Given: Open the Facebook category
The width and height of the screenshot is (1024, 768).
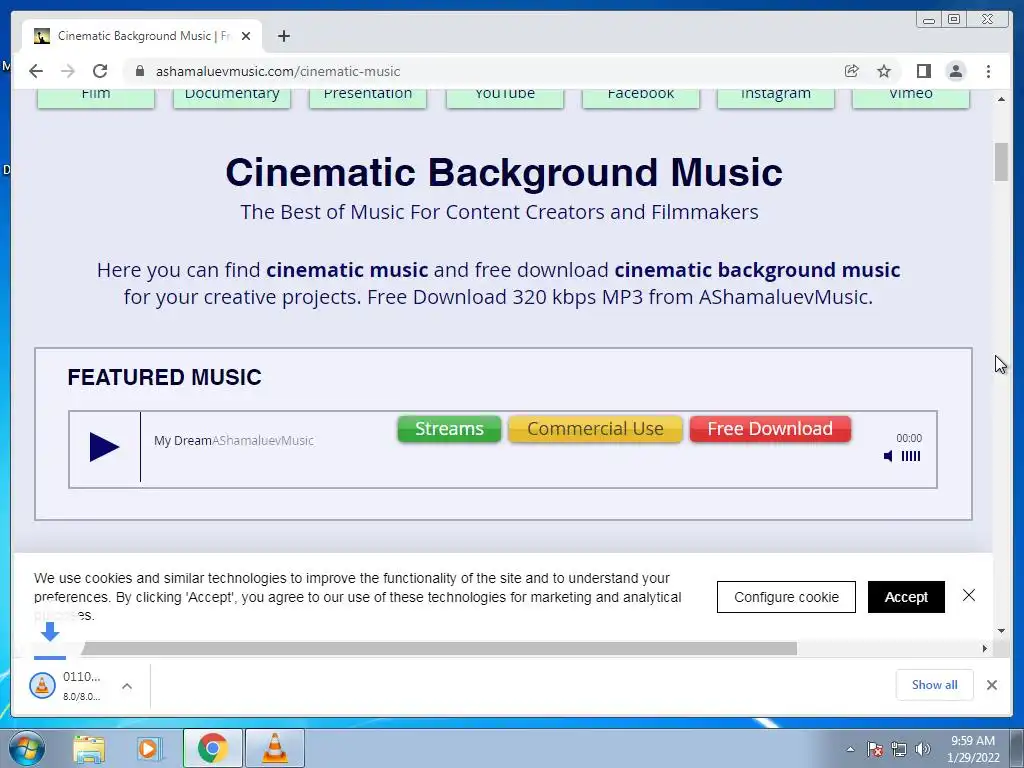Looking at the screenshot, I should click(641, 97).
